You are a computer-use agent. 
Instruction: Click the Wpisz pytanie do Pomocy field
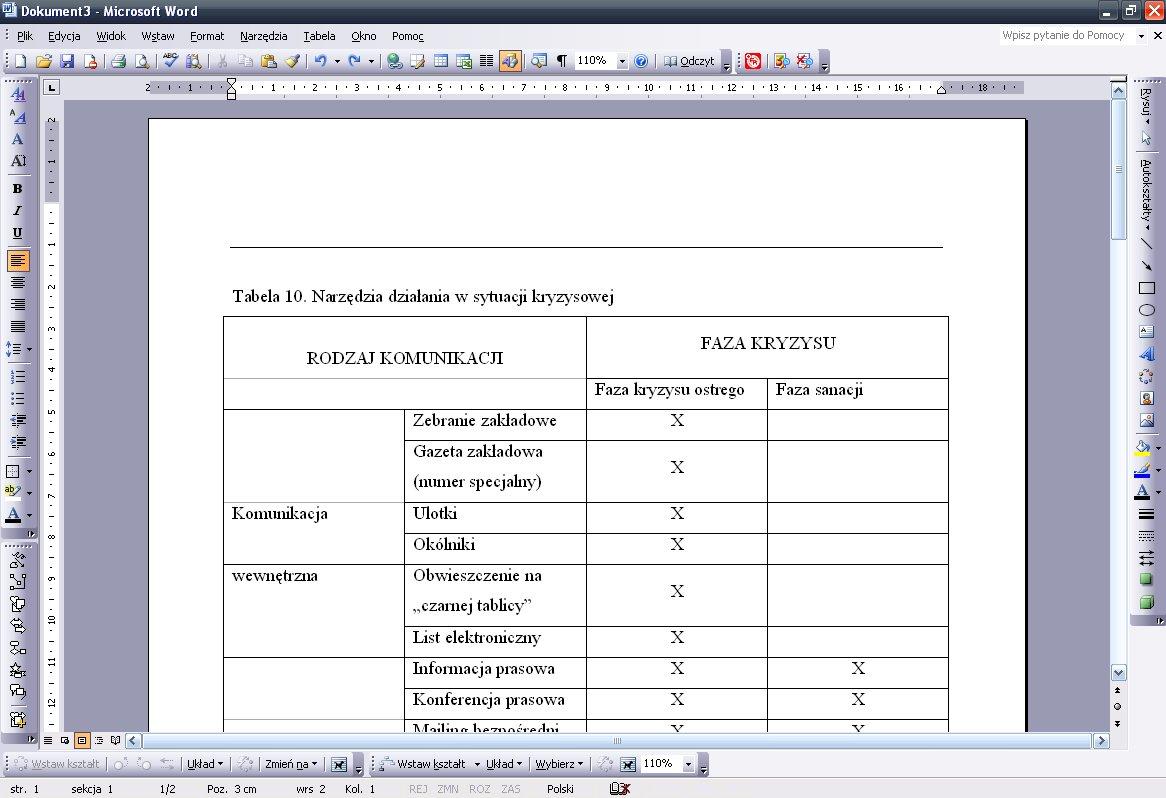point(1063,35)
